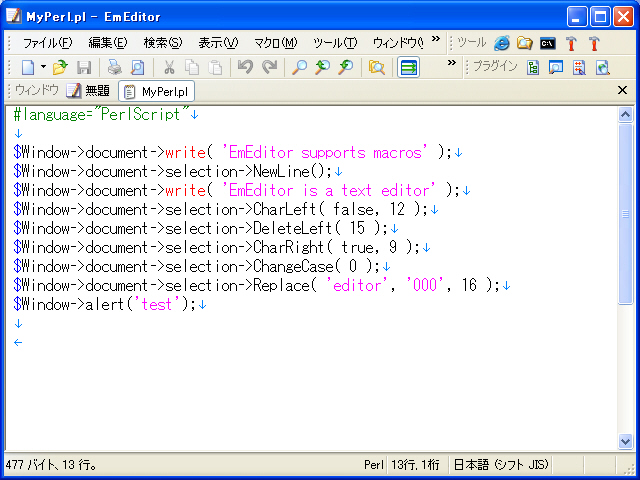Screen dimensions: 640x480
Task: Click the Find Next icon
Action: 346,67
